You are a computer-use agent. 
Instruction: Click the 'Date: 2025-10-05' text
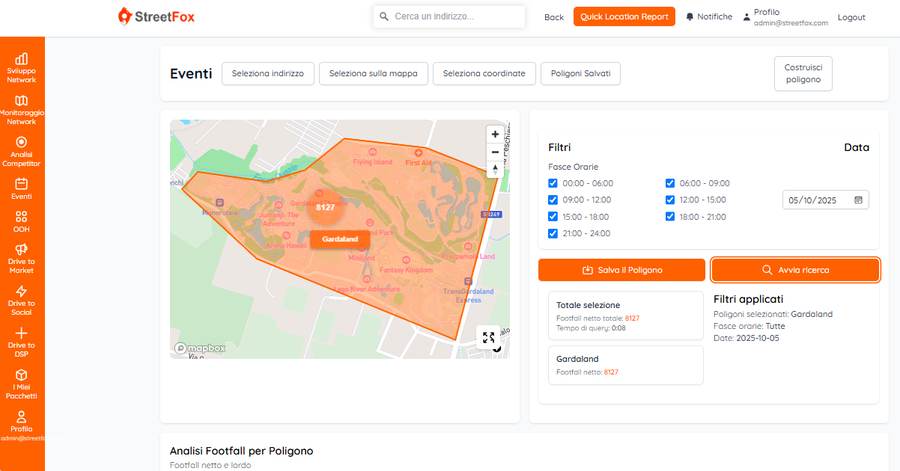pos(746,338)
